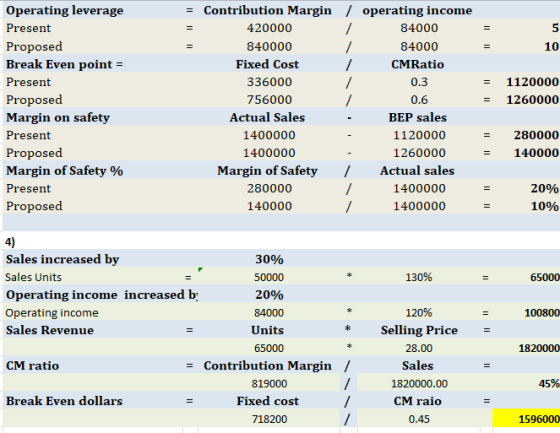Click the CM ratio value 0.3
This screenshot has width=560, height=433.
point(419,82)
